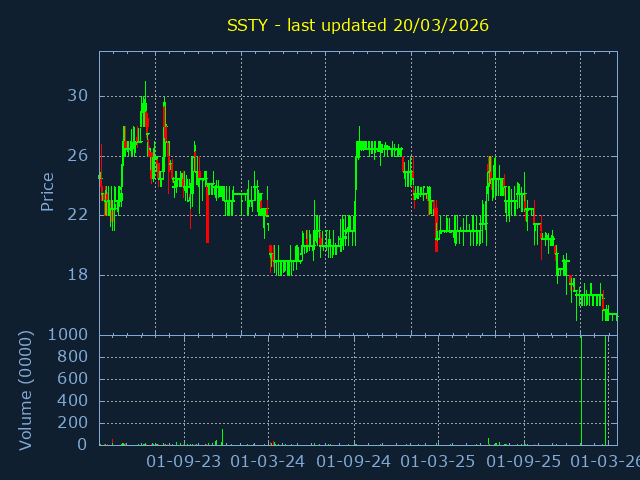
Task: Select the 30 price tick label
Action: coord(77,96)
